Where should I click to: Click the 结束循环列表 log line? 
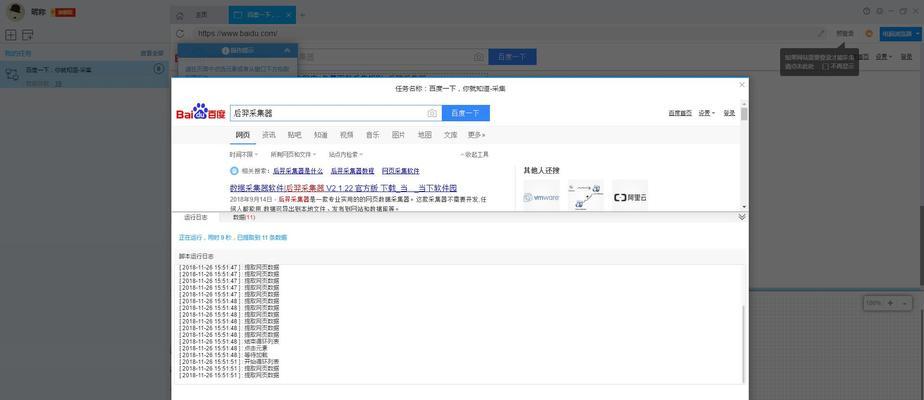(229, 341)
